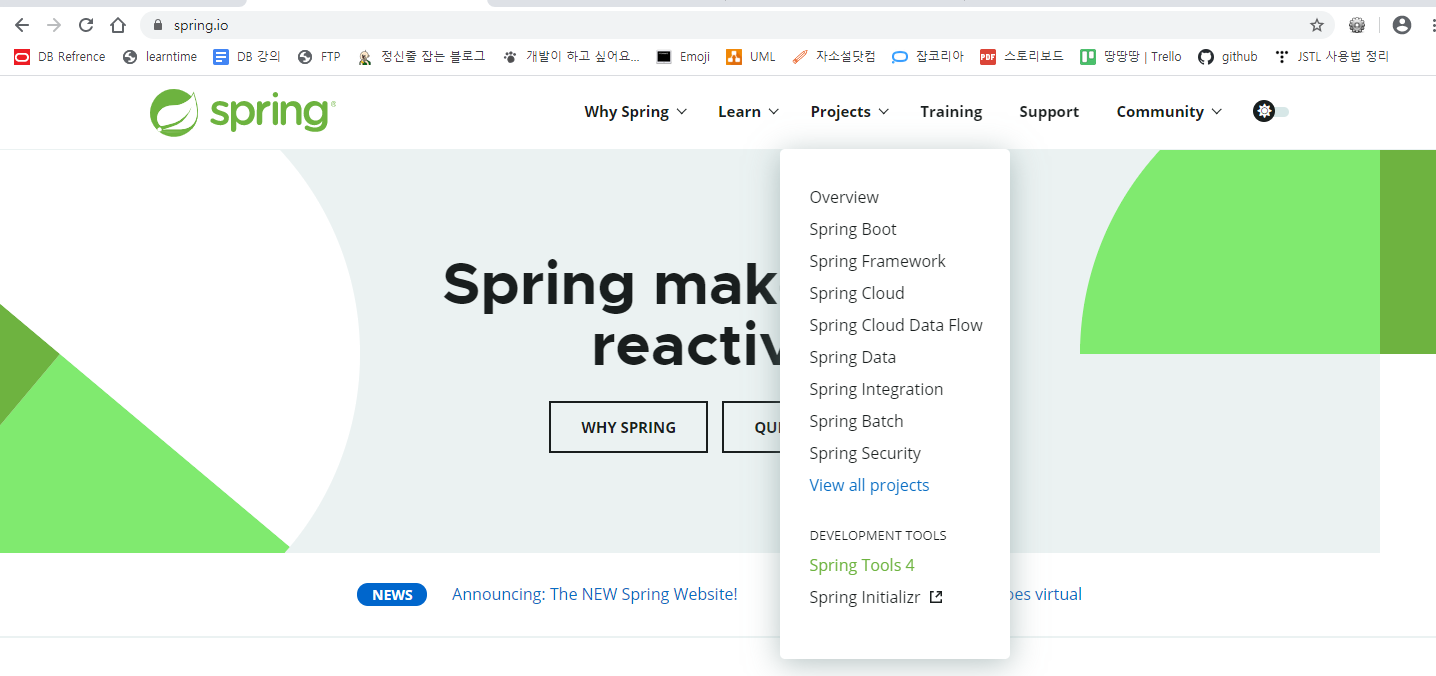This screenshot has height=676, width=1436.
Task: Open FTP bookmark
Action: click(x=320, y=57)
